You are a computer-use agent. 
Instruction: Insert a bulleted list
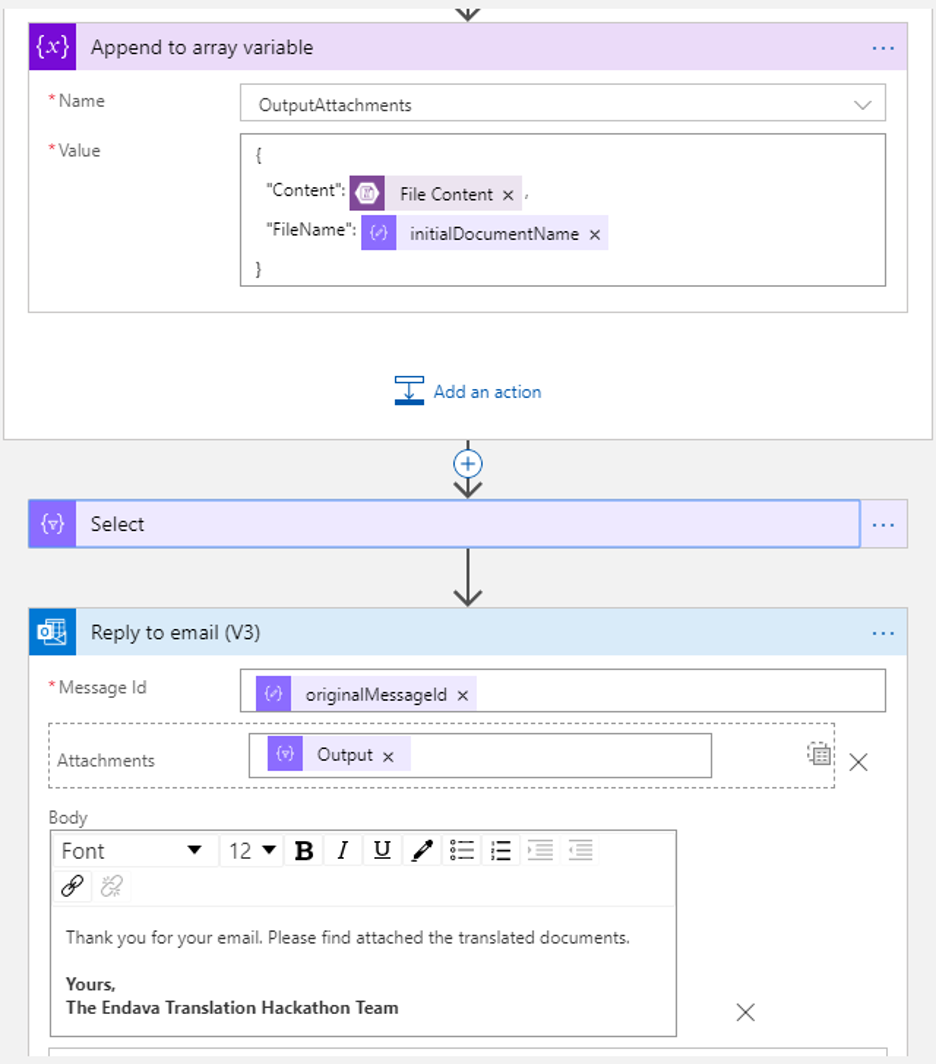462,850
